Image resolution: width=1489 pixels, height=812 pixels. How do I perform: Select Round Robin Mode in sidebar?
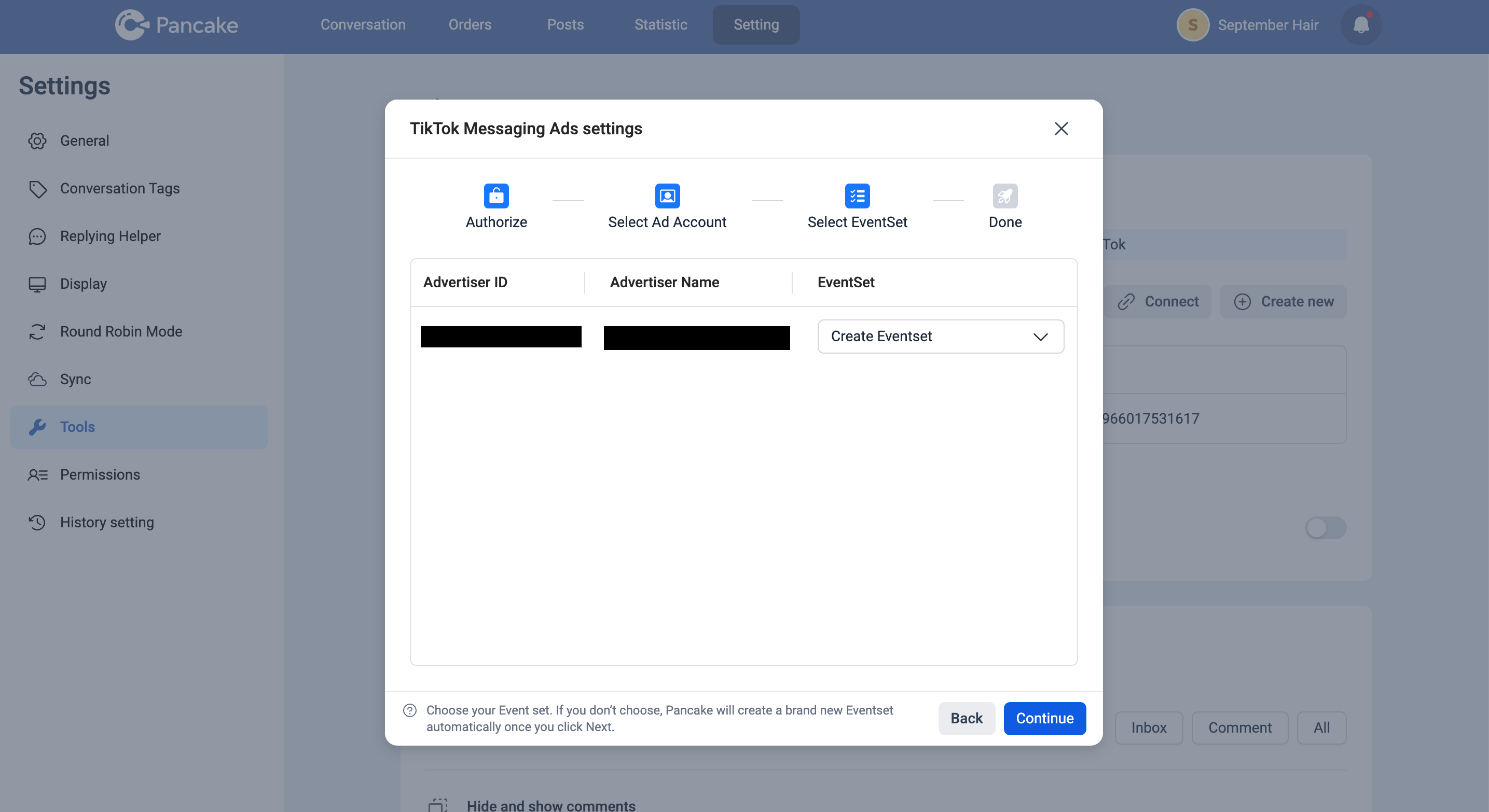coord(139,331)
